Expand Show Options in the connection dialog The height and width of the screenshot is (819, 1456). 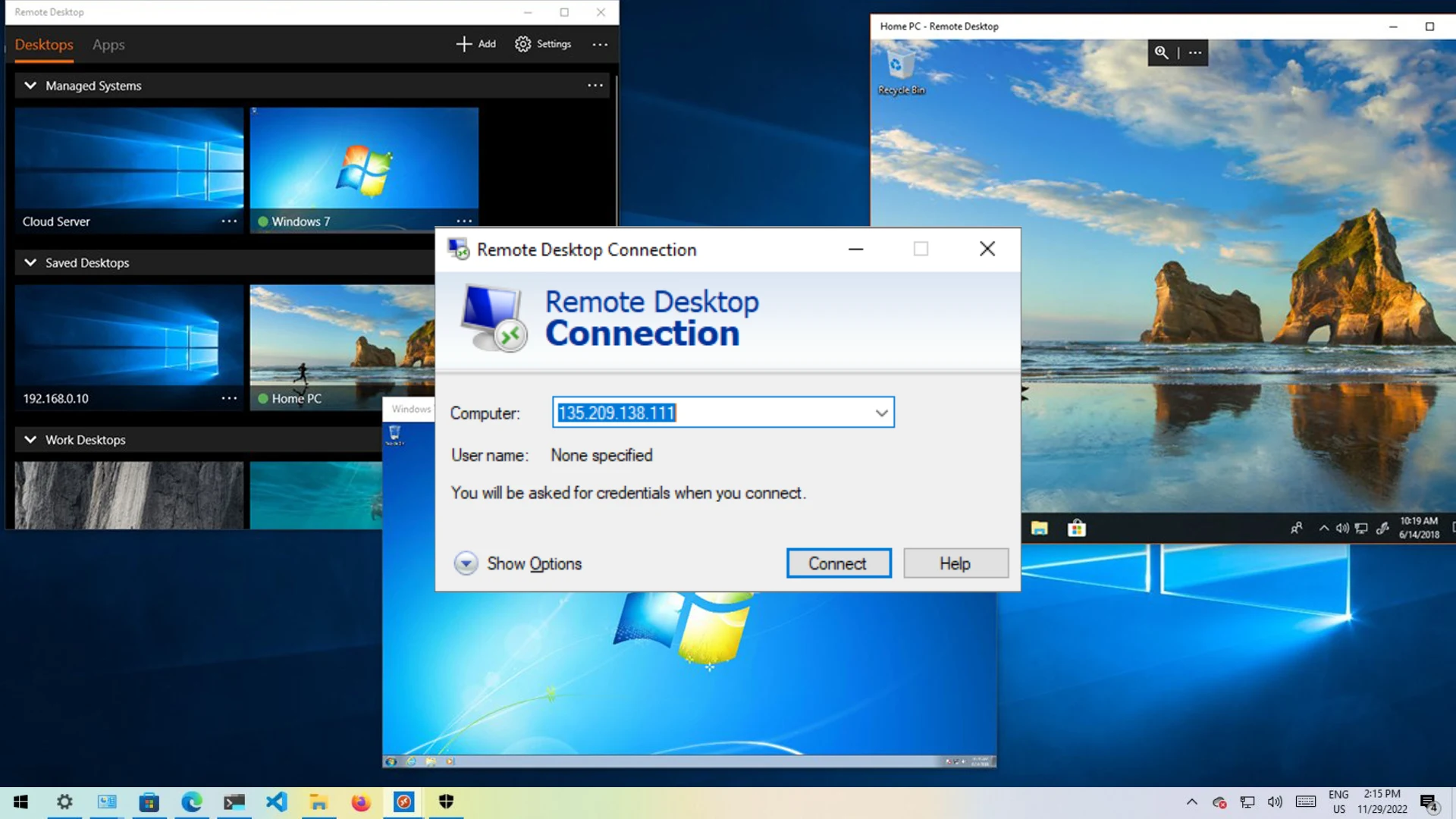(x=517, y=563)
